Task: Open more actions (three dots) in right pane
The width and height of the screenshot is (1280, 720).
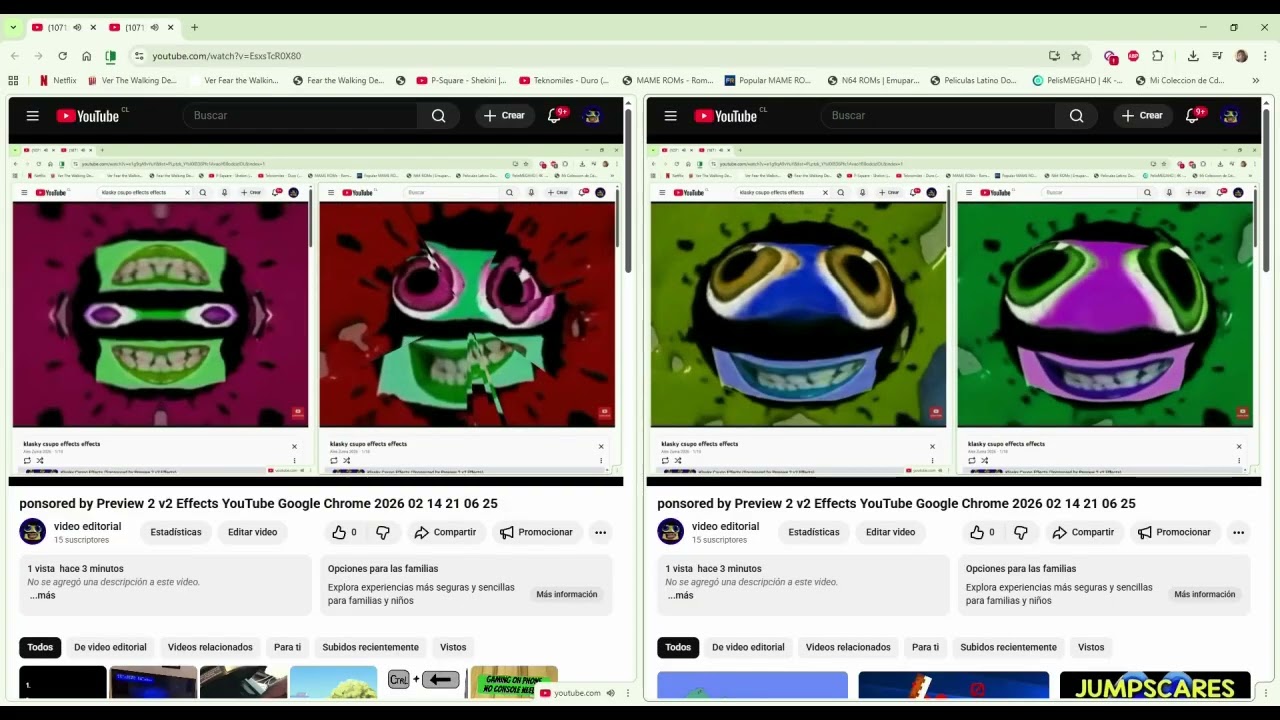Action: 1238,532
